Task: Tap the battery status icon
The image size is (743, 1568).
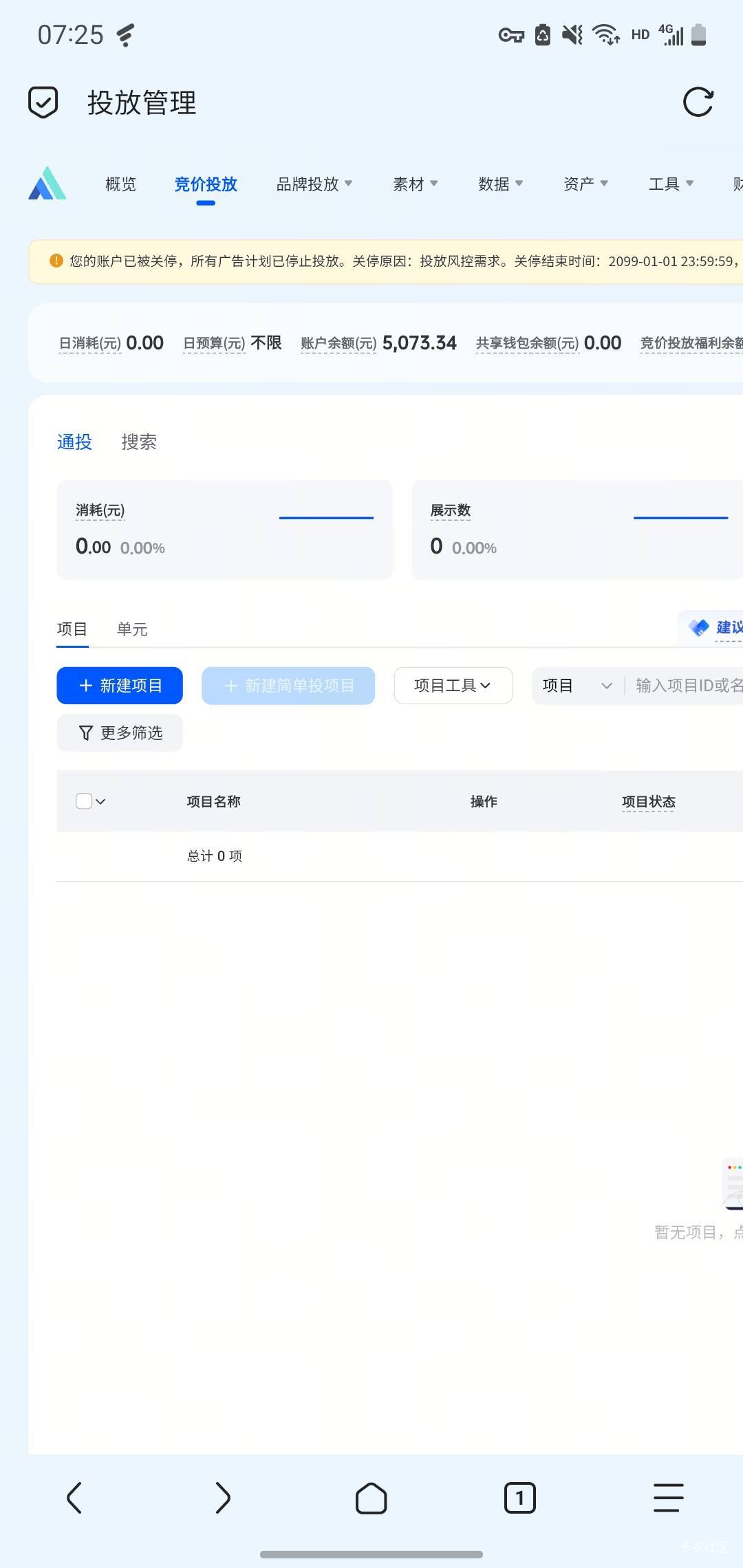Action: tap(698, 34)
